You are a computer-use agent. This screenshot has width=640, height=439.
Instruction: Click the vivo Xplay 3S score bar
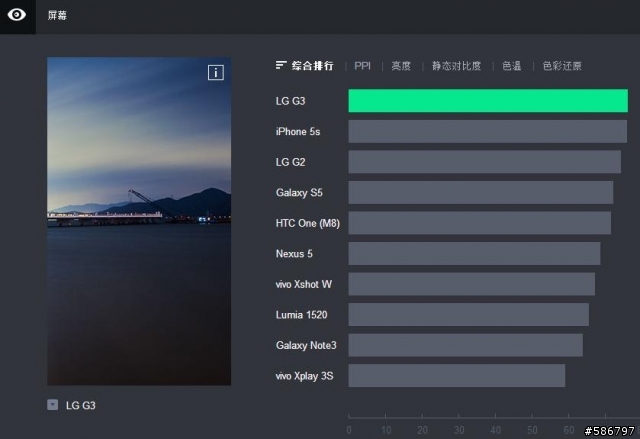457,376
